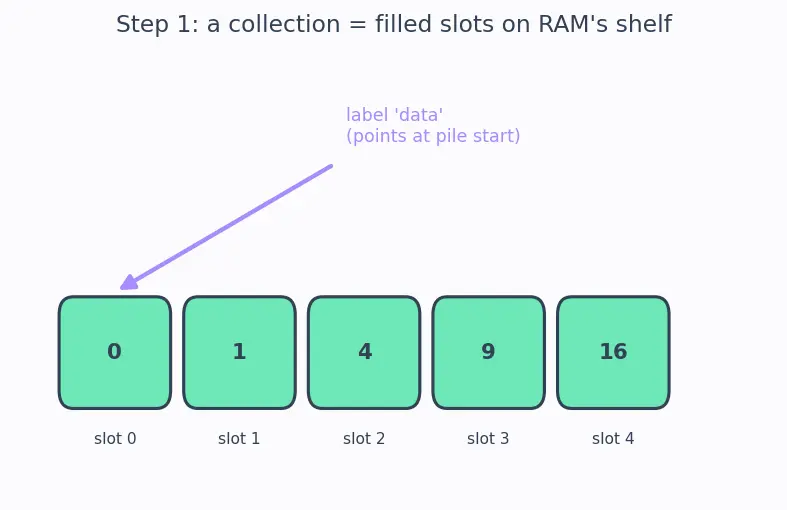Click "RAM's shelf" in the heading

tap(605, 24)
